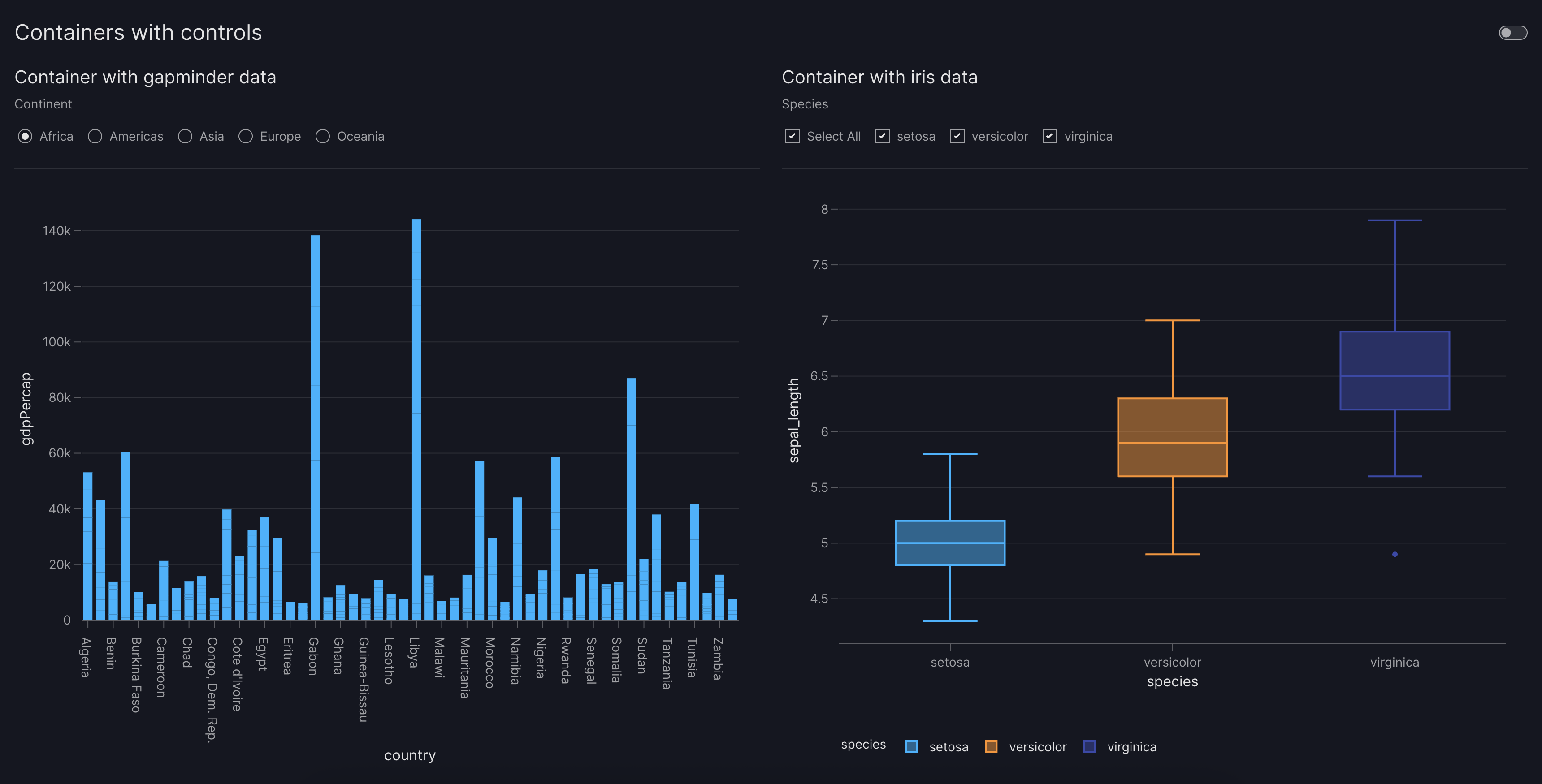The width and height of the screenshot is (1542, 784).
Task: Choose the Asia radio button
Action: click(x=185, y=137)
